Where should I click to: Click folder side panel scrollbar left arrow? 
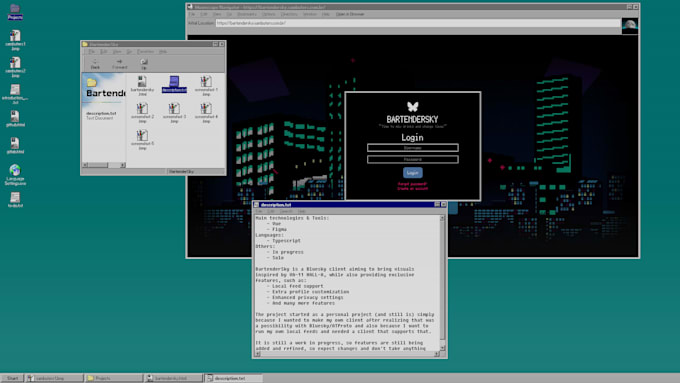[x=85, y=165]
